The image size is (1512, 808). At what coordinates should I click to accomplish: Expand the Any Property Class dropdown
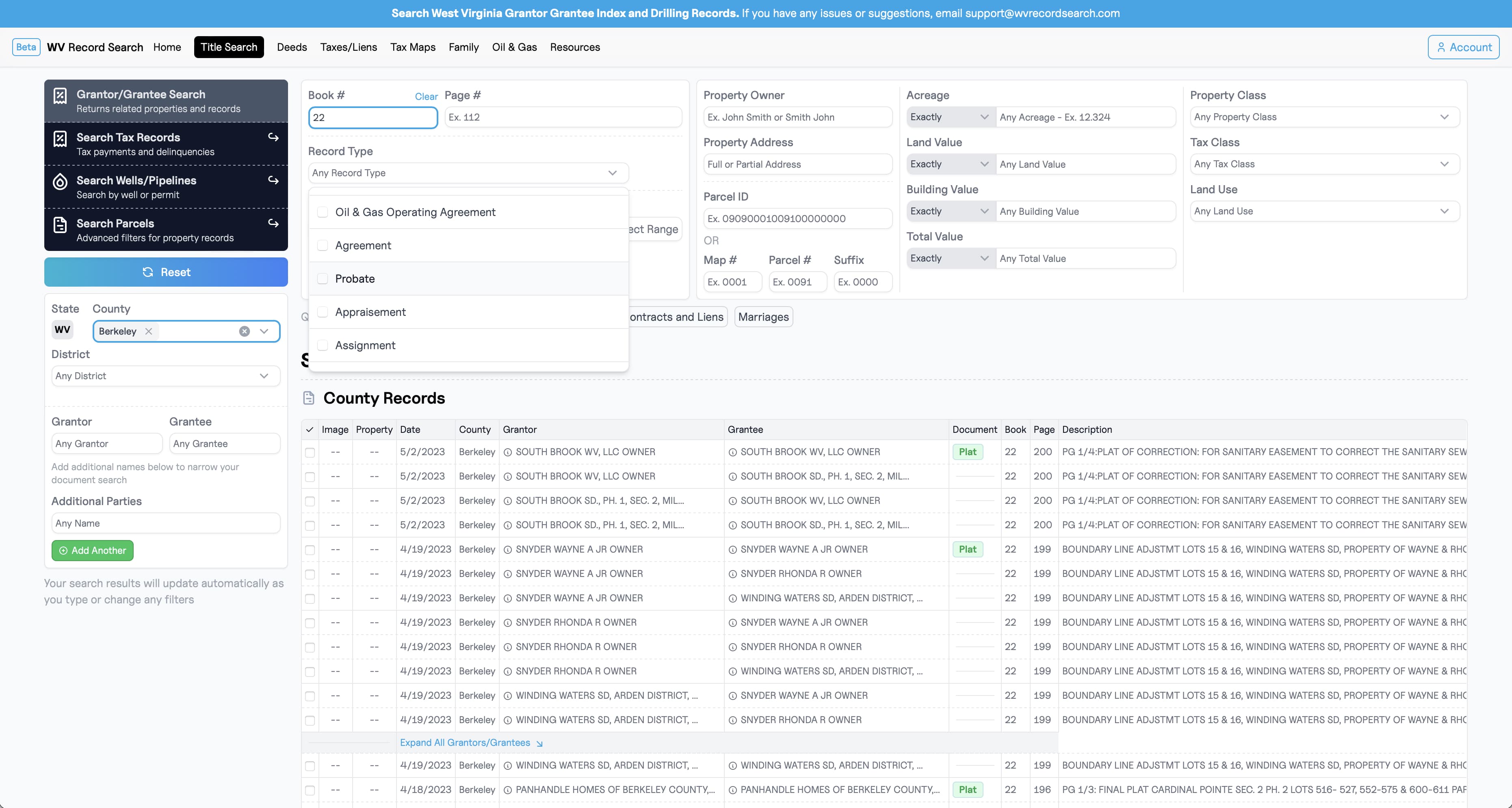pyautogui.click(x=1324, y=117)
